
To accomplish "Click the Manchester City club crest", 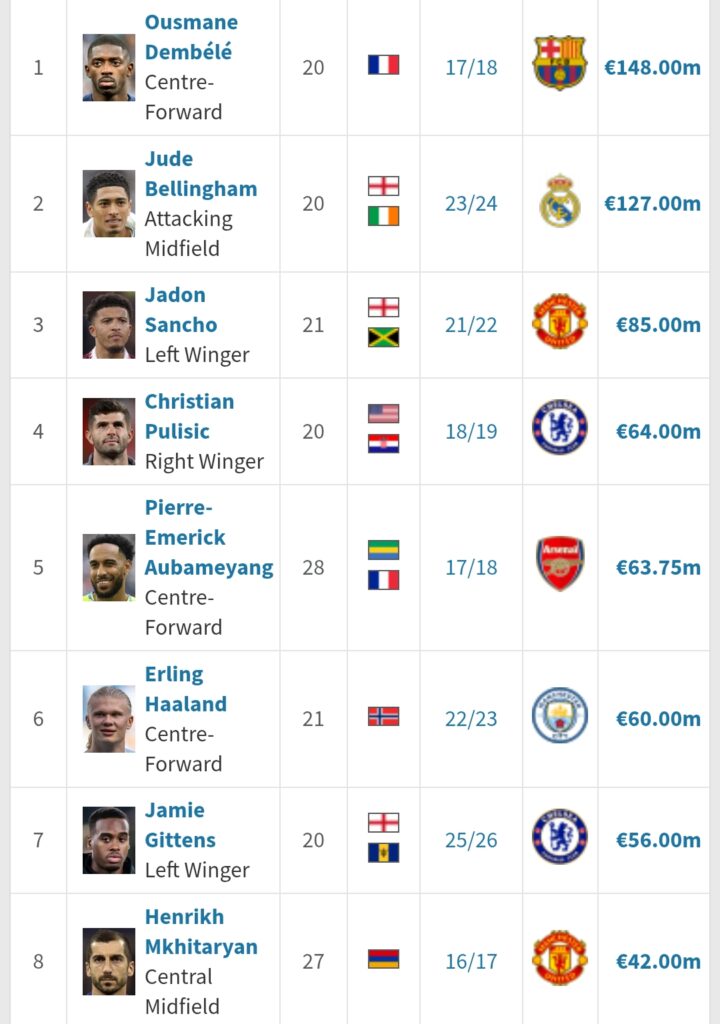I will click(559, 716).
